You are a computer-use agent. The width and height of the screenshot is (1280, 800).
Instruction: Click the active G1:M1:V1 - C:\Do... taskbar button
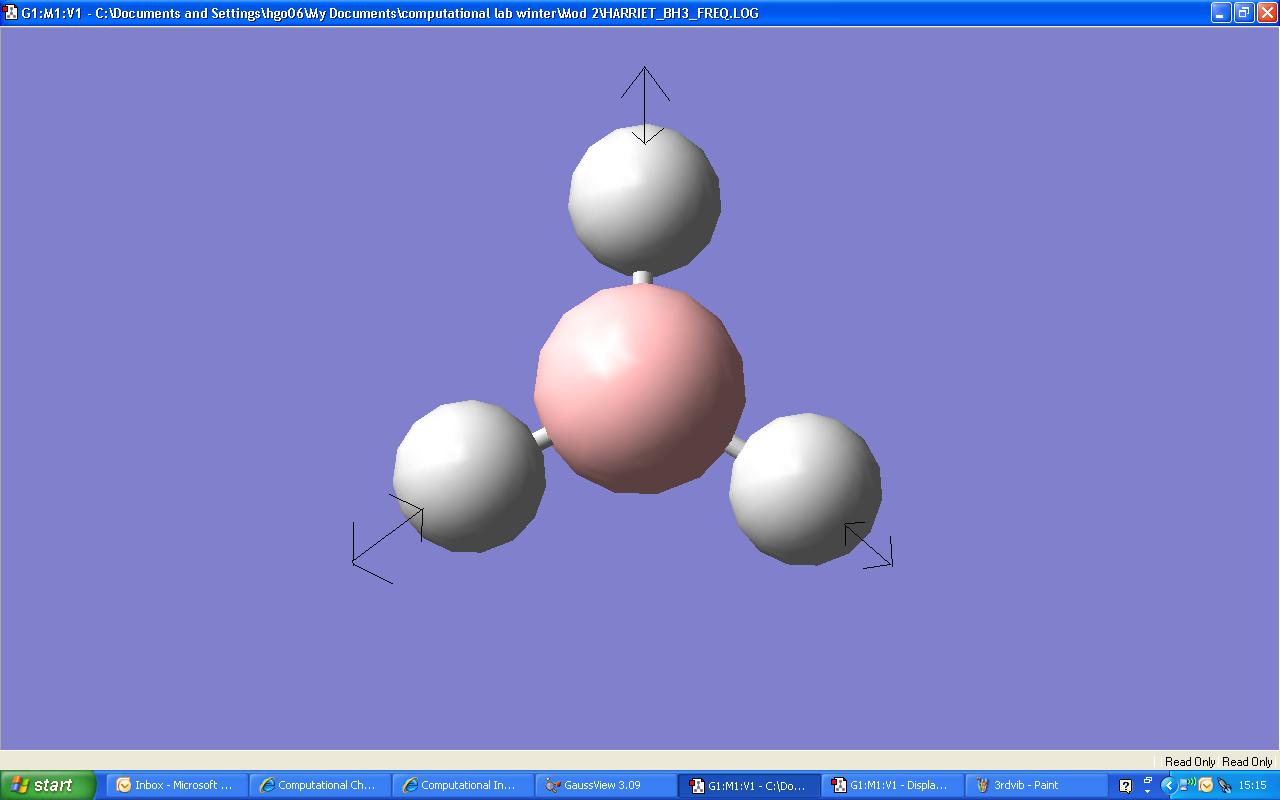[x=748, y=785]
